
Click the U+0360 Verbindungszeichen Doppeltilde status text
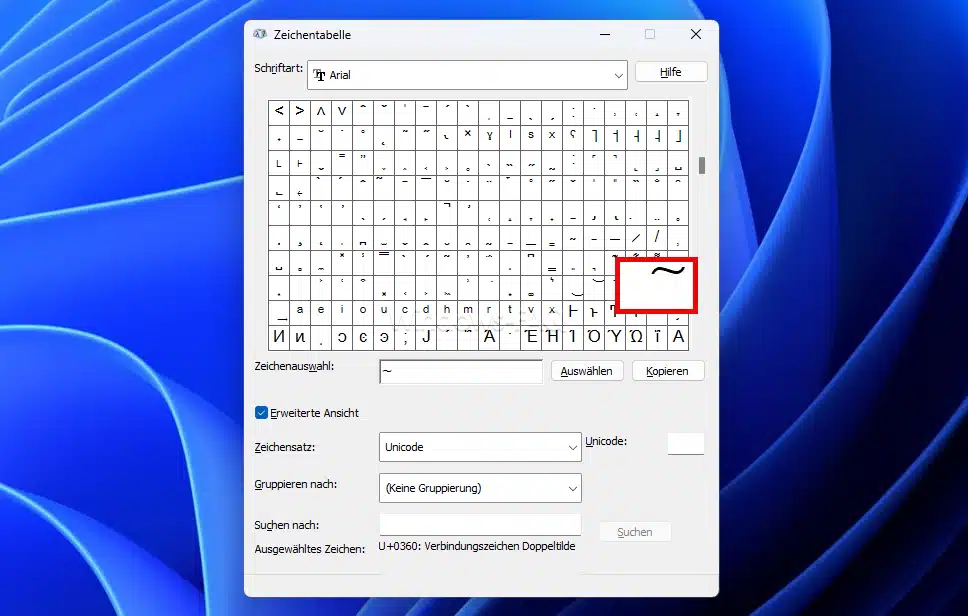(x=477, y=546)
